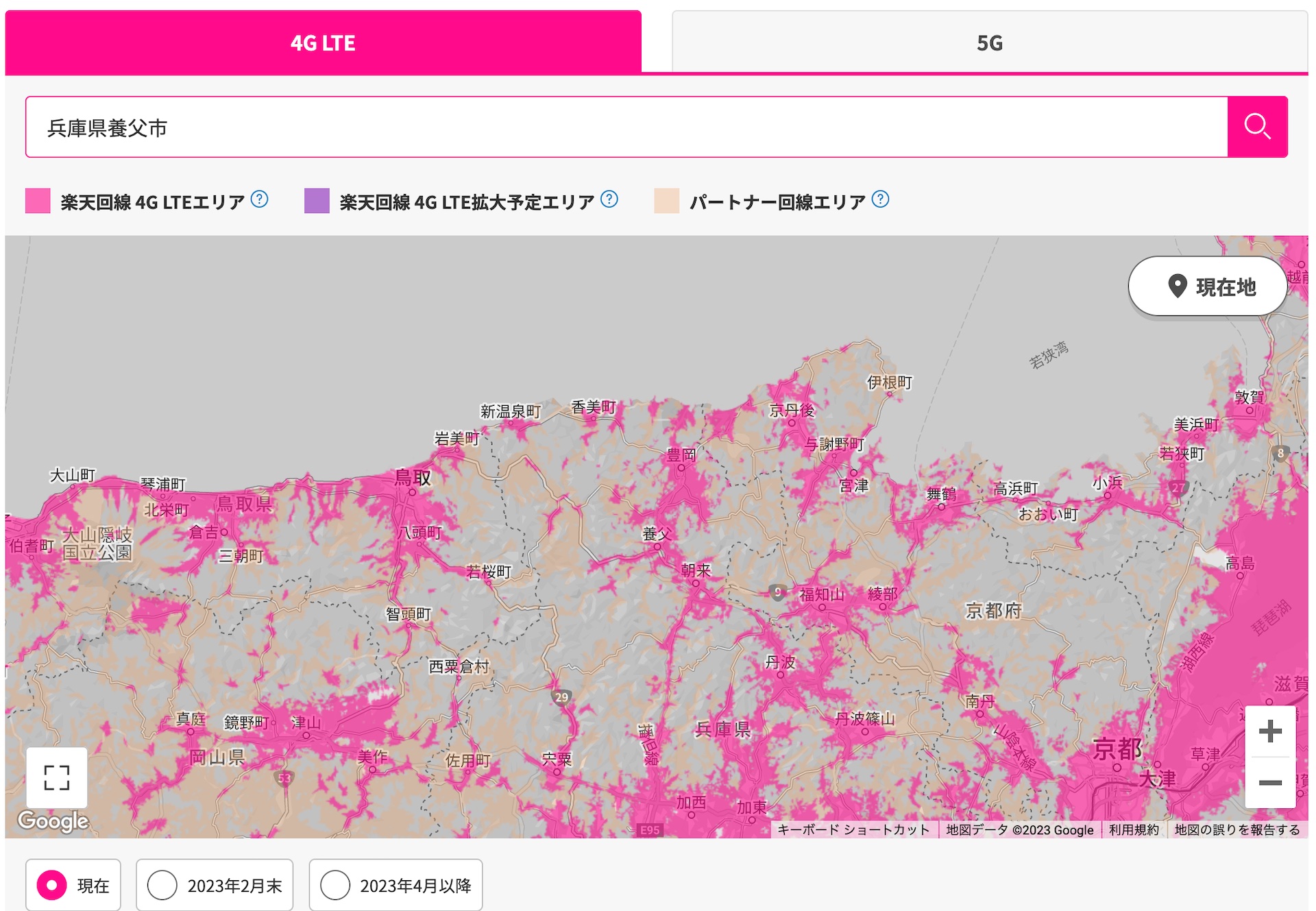Center map using 現在地 button
Viewport: 1316px width, 911px height.
[x=1208, y=287]
